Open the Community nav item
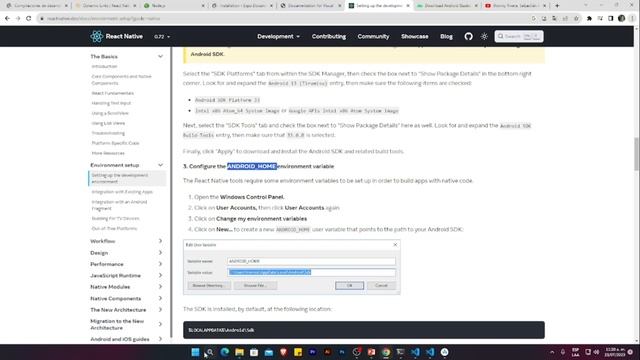640x360 pixels. [x=373, y=36]
